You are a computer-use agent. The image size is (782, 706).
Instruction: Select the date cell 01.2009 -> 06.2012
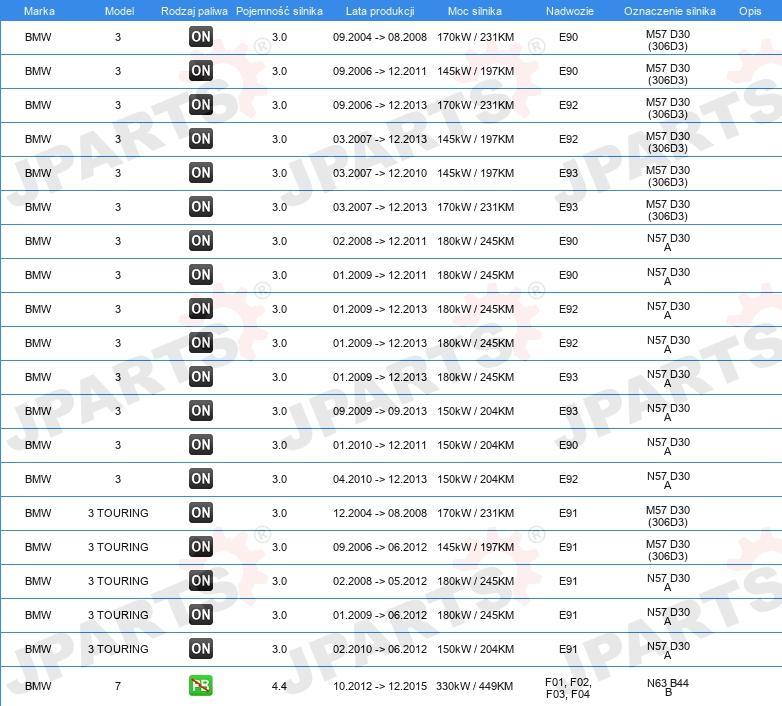380,615
